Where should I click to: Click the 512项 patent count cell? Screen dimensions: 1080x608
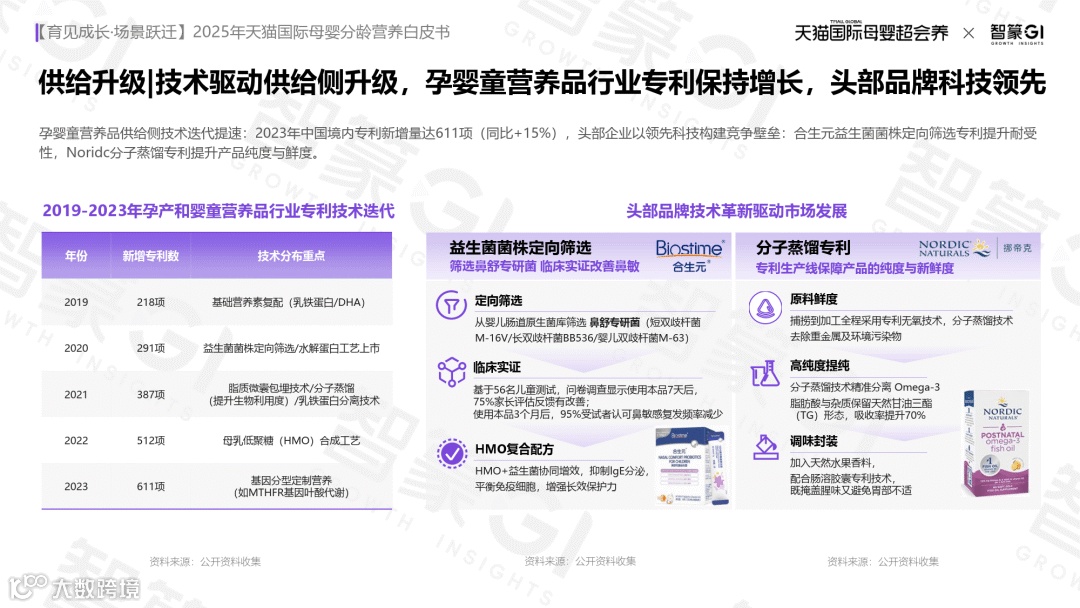[150, 441]
